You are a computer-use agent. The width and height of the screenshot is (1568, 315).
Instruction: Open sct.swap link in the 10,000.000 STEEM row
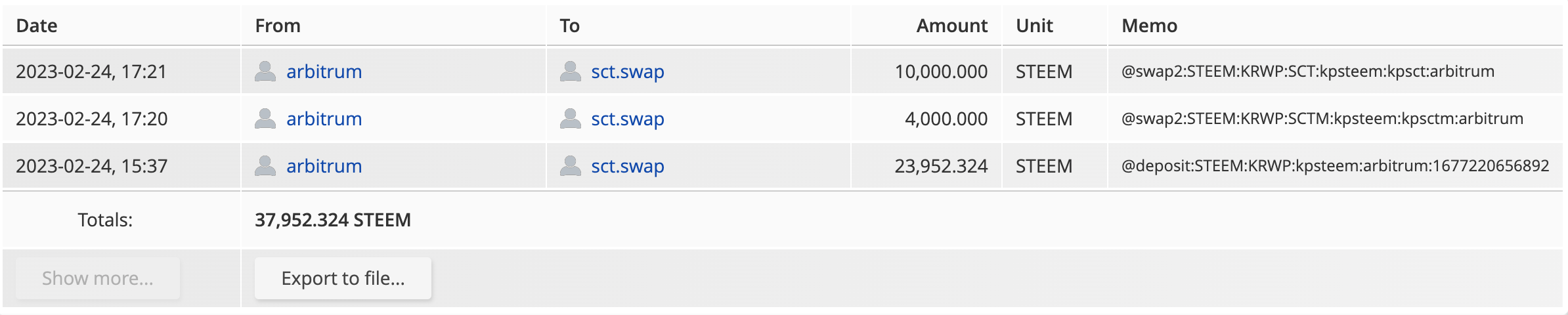tap(628, 72)
